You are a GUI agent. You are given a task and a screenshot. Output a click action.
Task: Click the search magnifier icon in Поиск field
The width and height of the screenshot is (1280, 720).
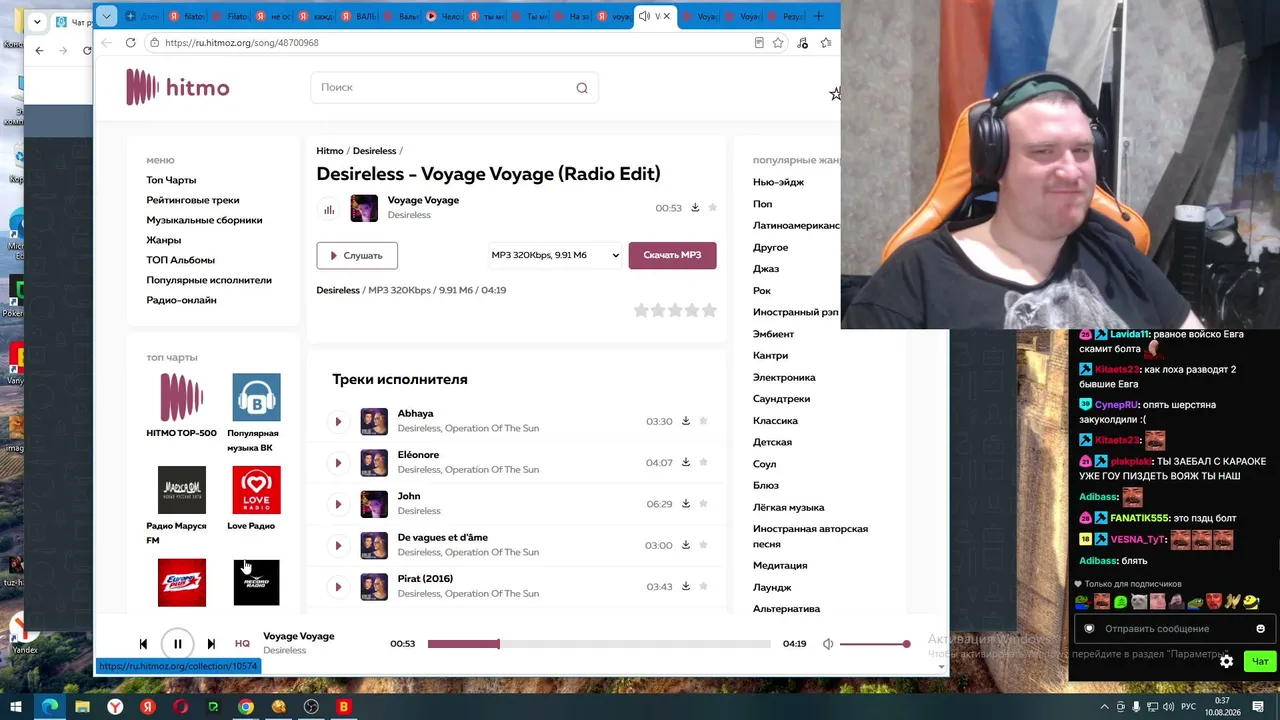pos(582,88)
